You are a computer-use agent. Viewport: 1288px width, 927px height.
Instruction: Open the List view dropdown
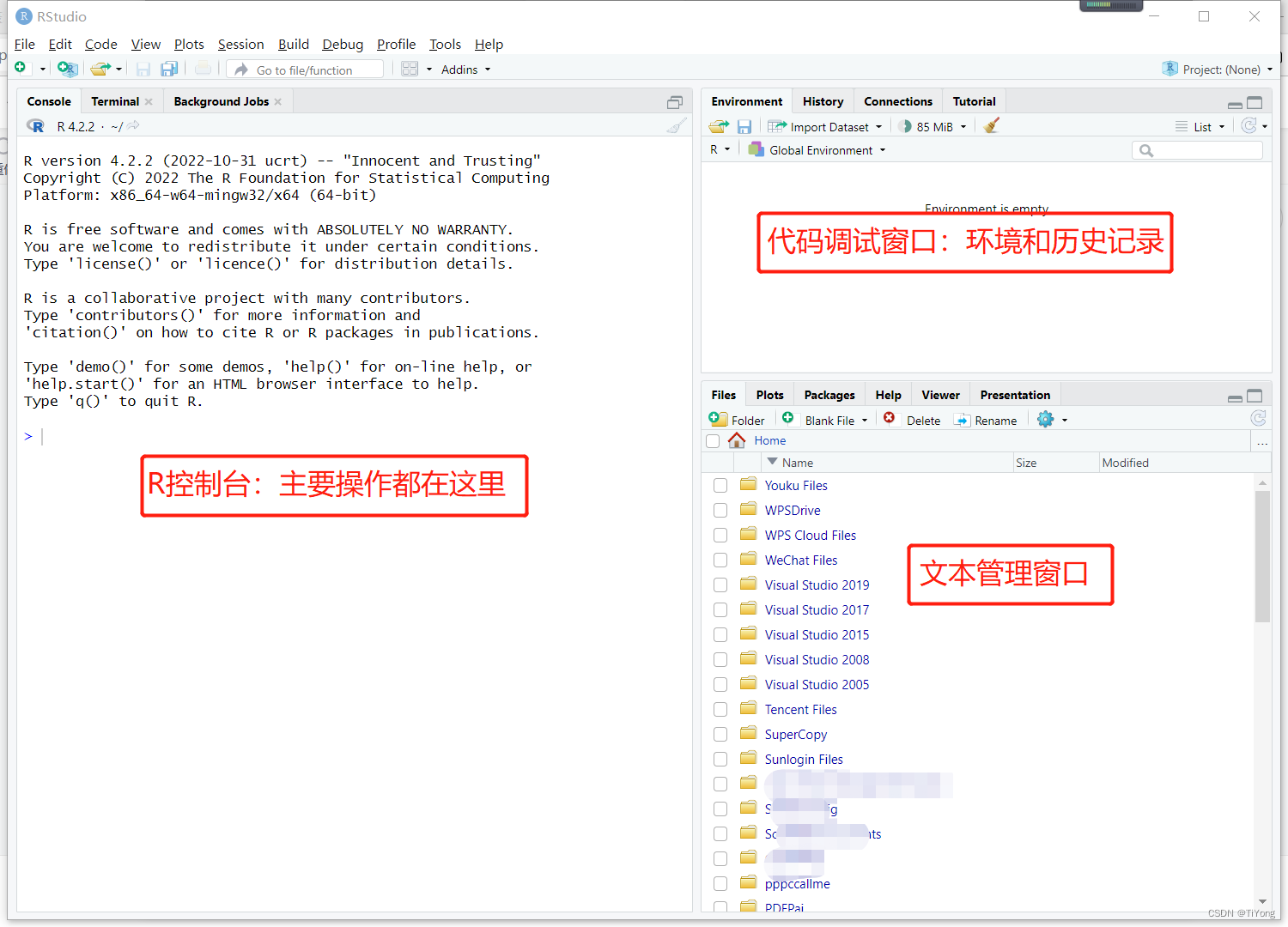coord(1201,127)
